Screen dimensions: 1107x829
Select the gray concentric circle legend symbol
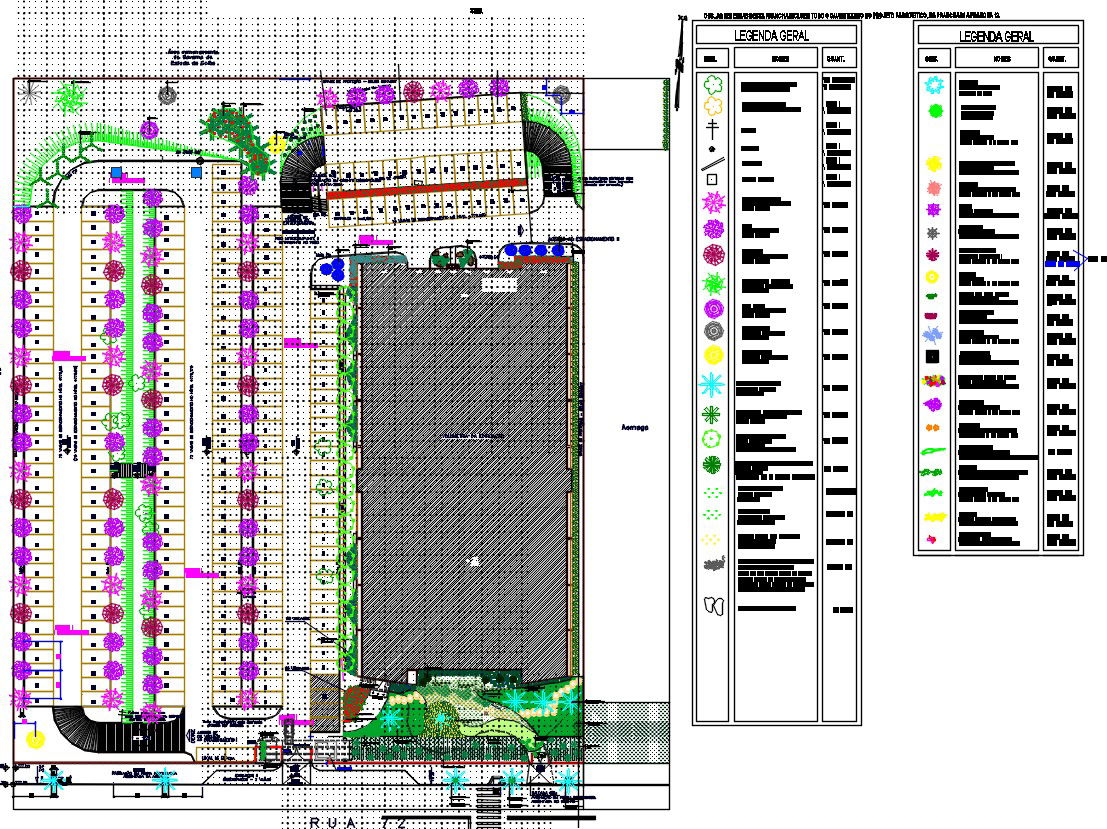[x=713, y=330]
